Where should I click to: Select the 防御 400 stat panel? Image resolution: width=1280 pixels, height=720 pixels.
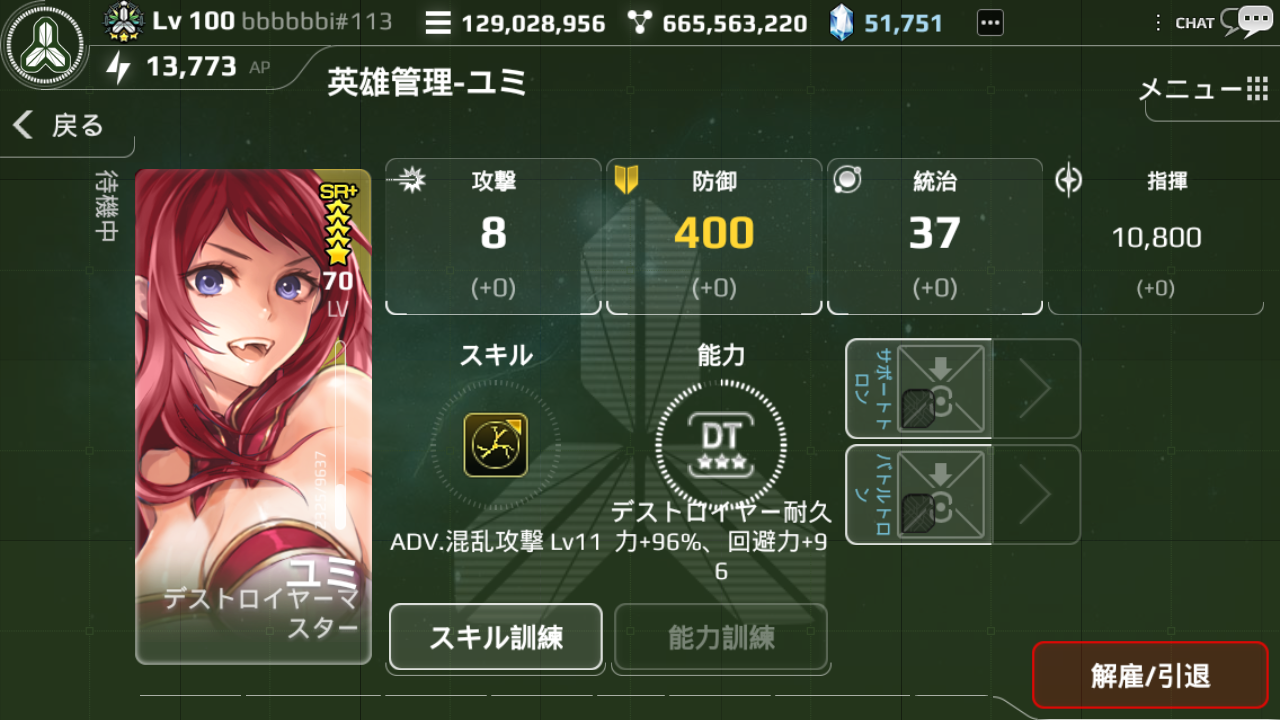point(714,236)
